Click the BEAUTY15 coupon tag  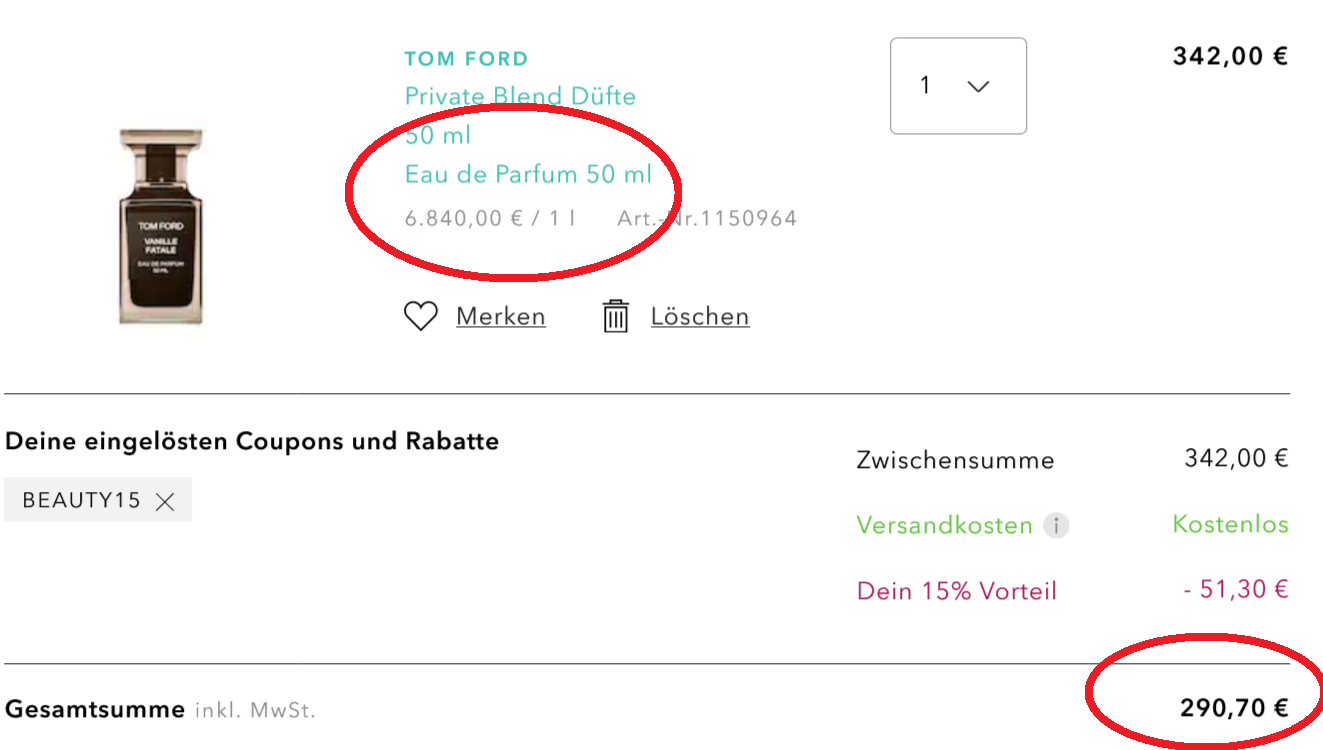81,501
